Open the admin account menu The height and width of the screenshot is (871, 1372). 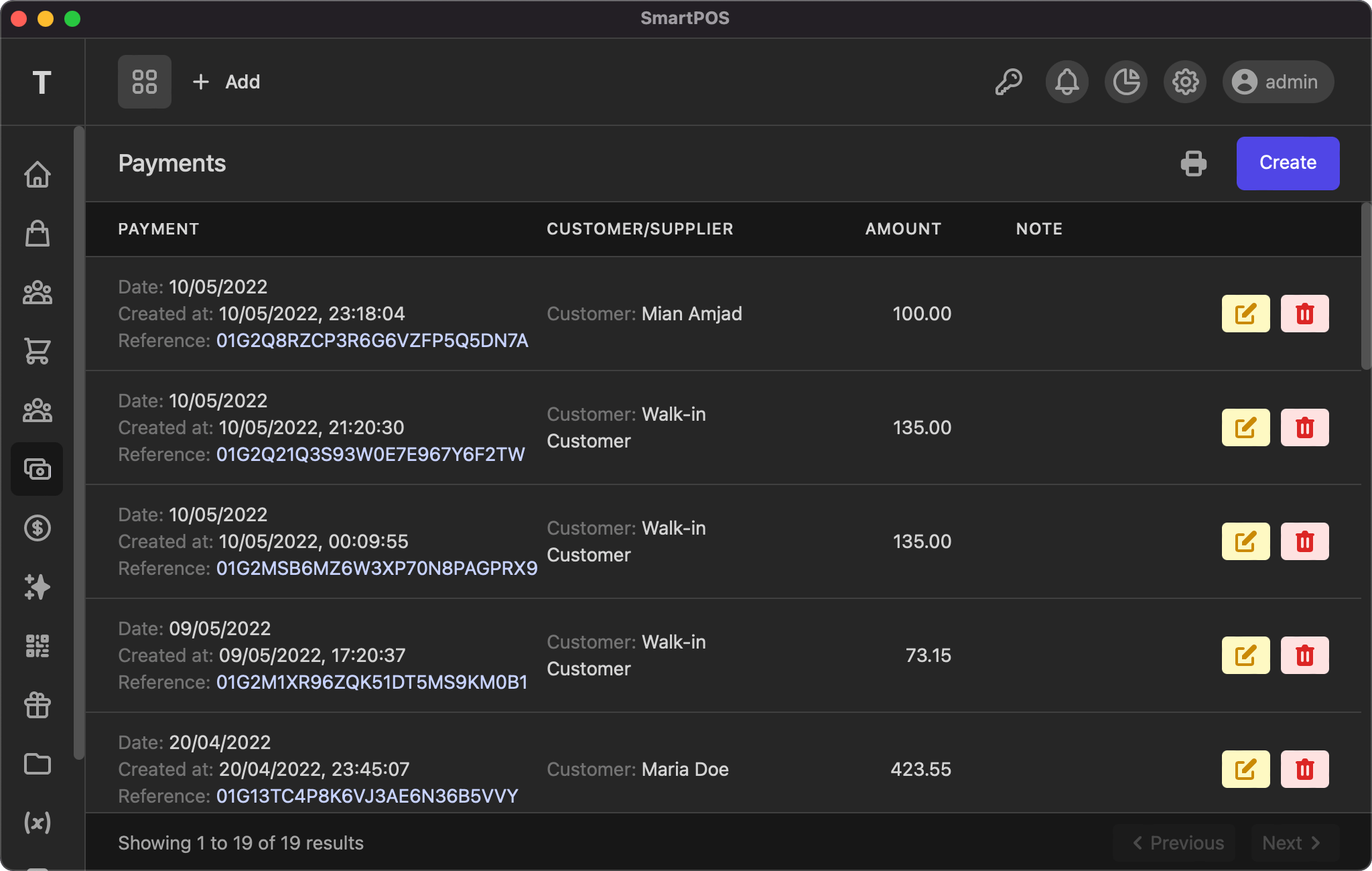click(x=1277, y=82)
